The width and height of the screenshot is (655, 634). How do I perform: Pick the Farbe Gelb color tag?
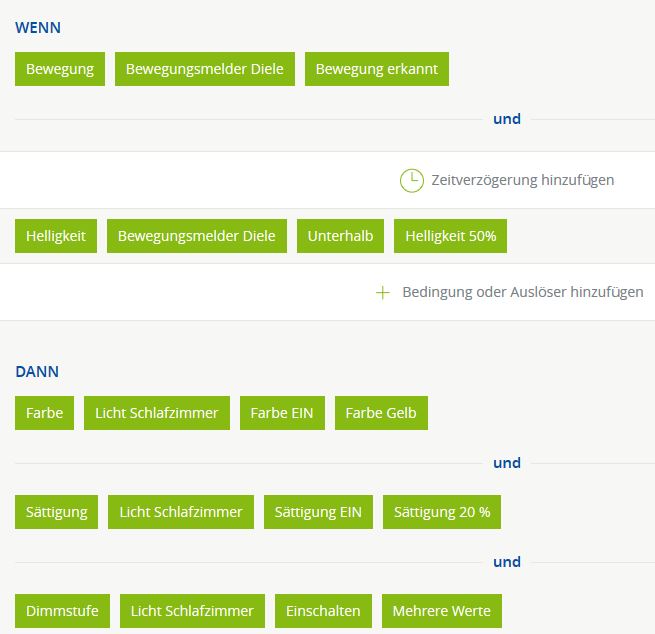point(381,413)
